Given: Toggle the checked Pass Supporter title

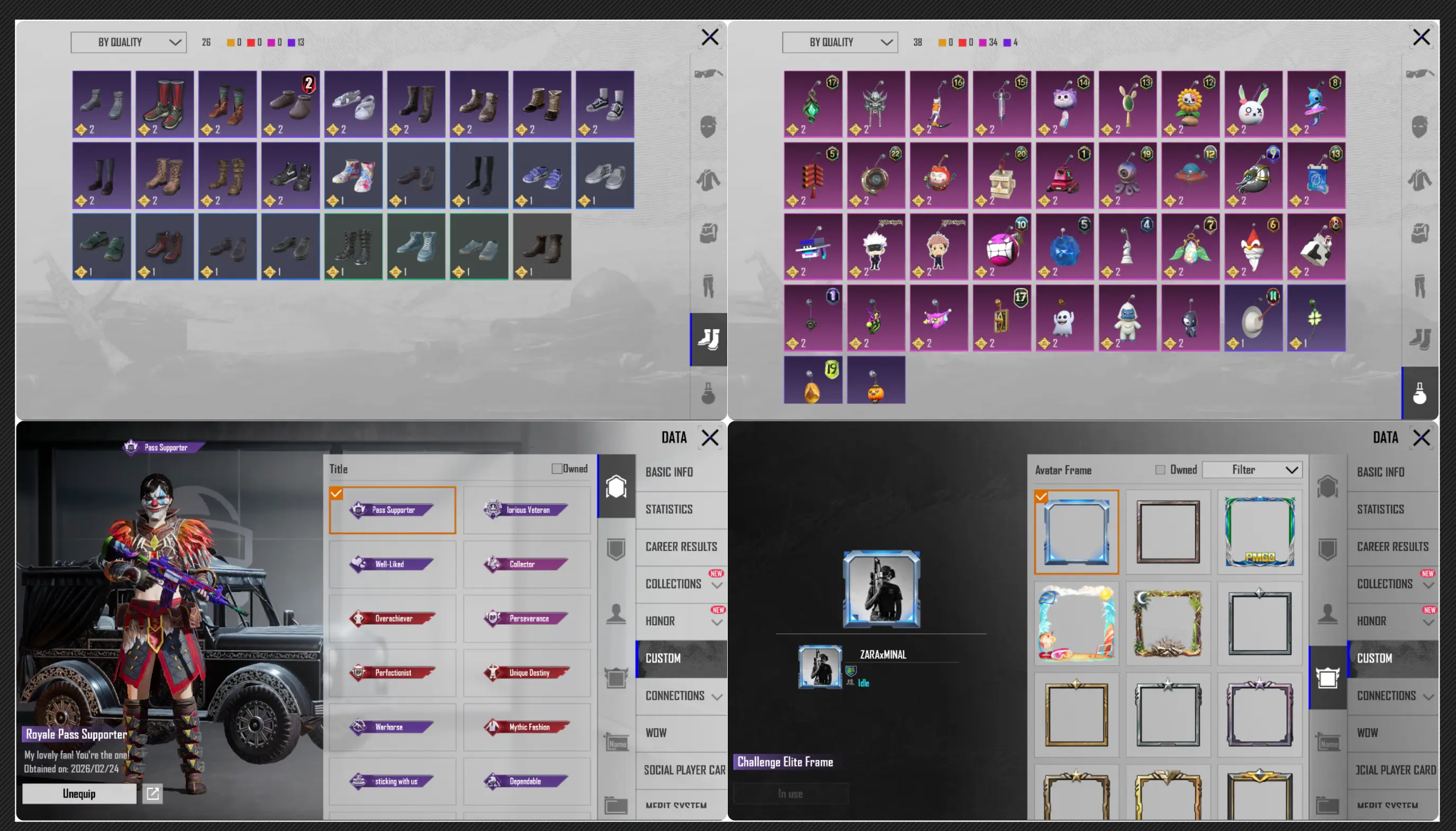Looking at the screenshot, I should (392, 510).
